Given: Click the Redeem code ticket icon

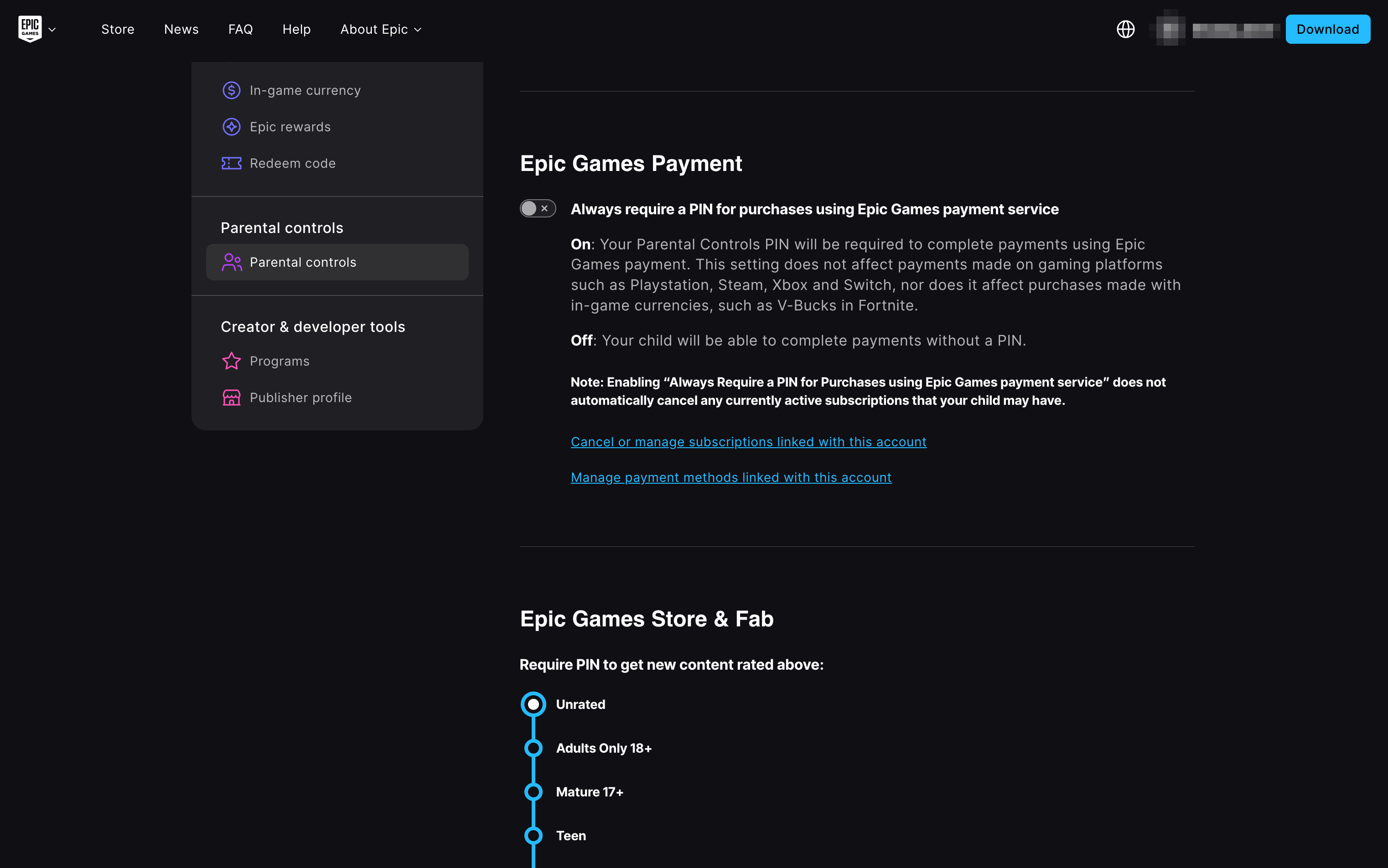Looking at the screenshot, I should (231, 163).
